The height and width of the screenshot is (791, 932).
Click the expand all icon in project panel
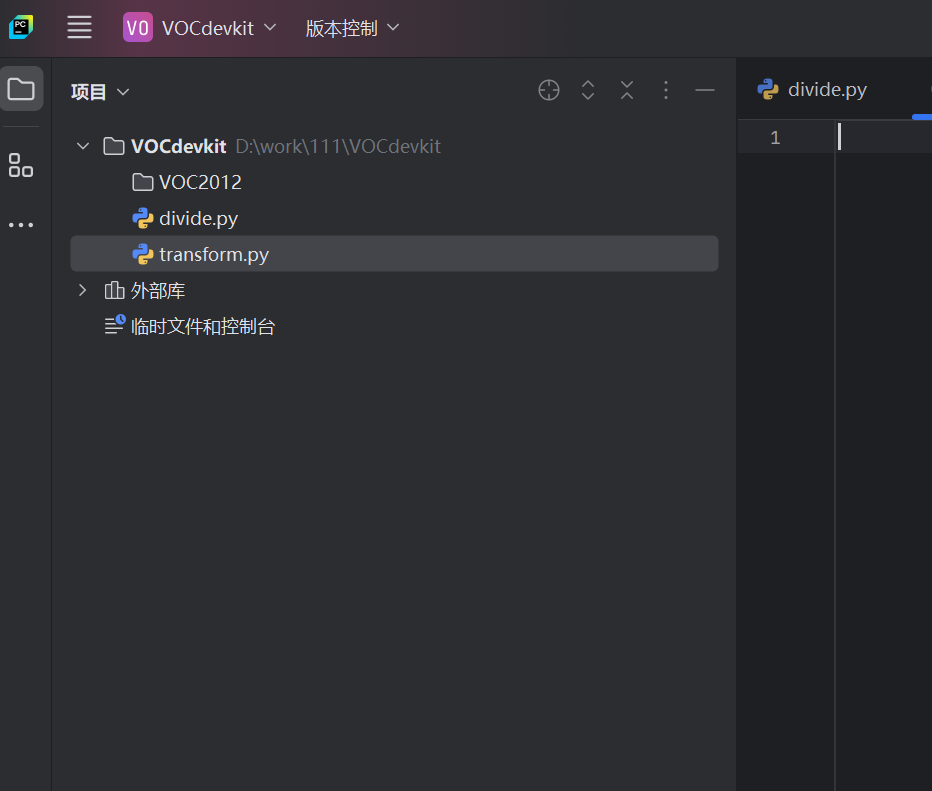[587, 90]
